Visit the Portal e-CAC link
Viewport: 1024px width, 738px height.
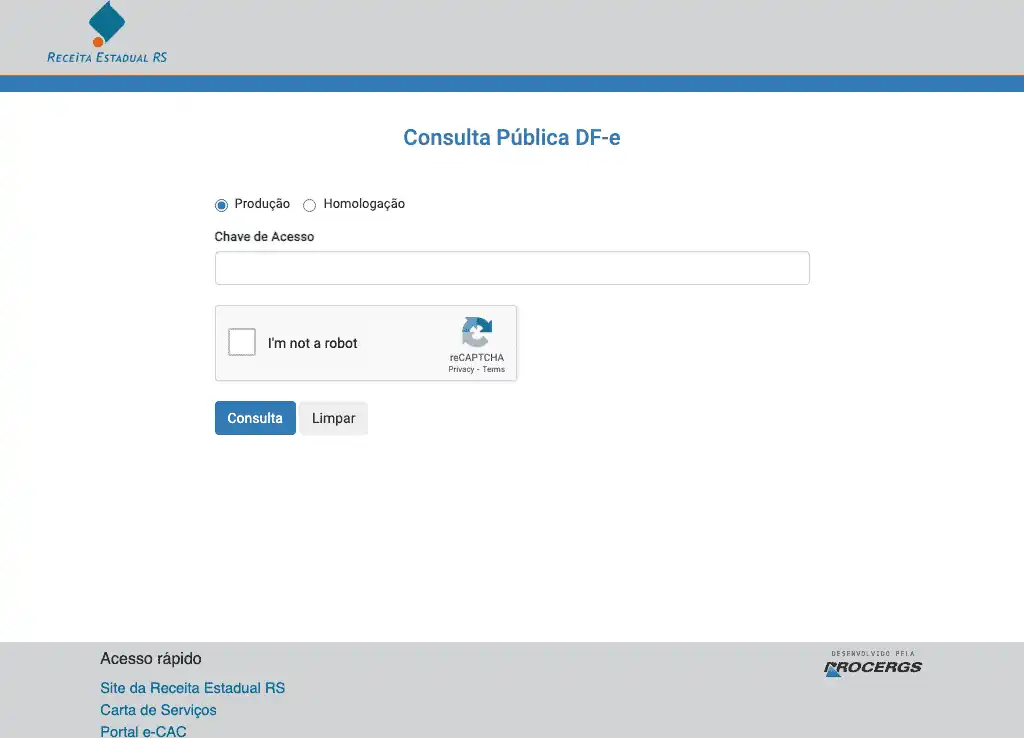[143, 731]
